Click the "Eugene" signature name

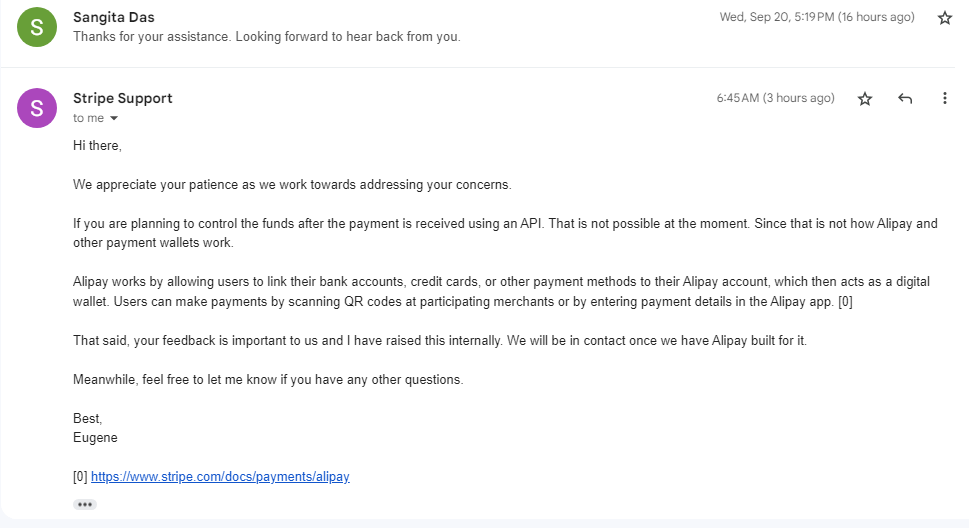(95, 438)
